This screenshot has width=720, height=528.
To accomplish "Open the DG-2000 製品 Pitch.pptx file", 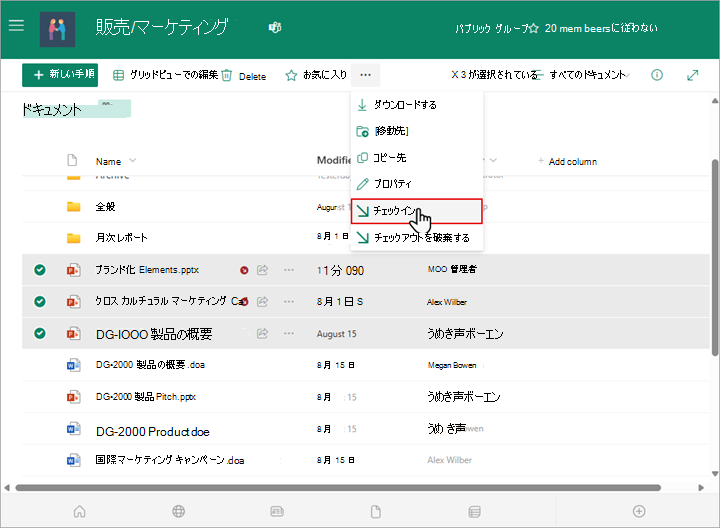I will (x=146, y=397).
